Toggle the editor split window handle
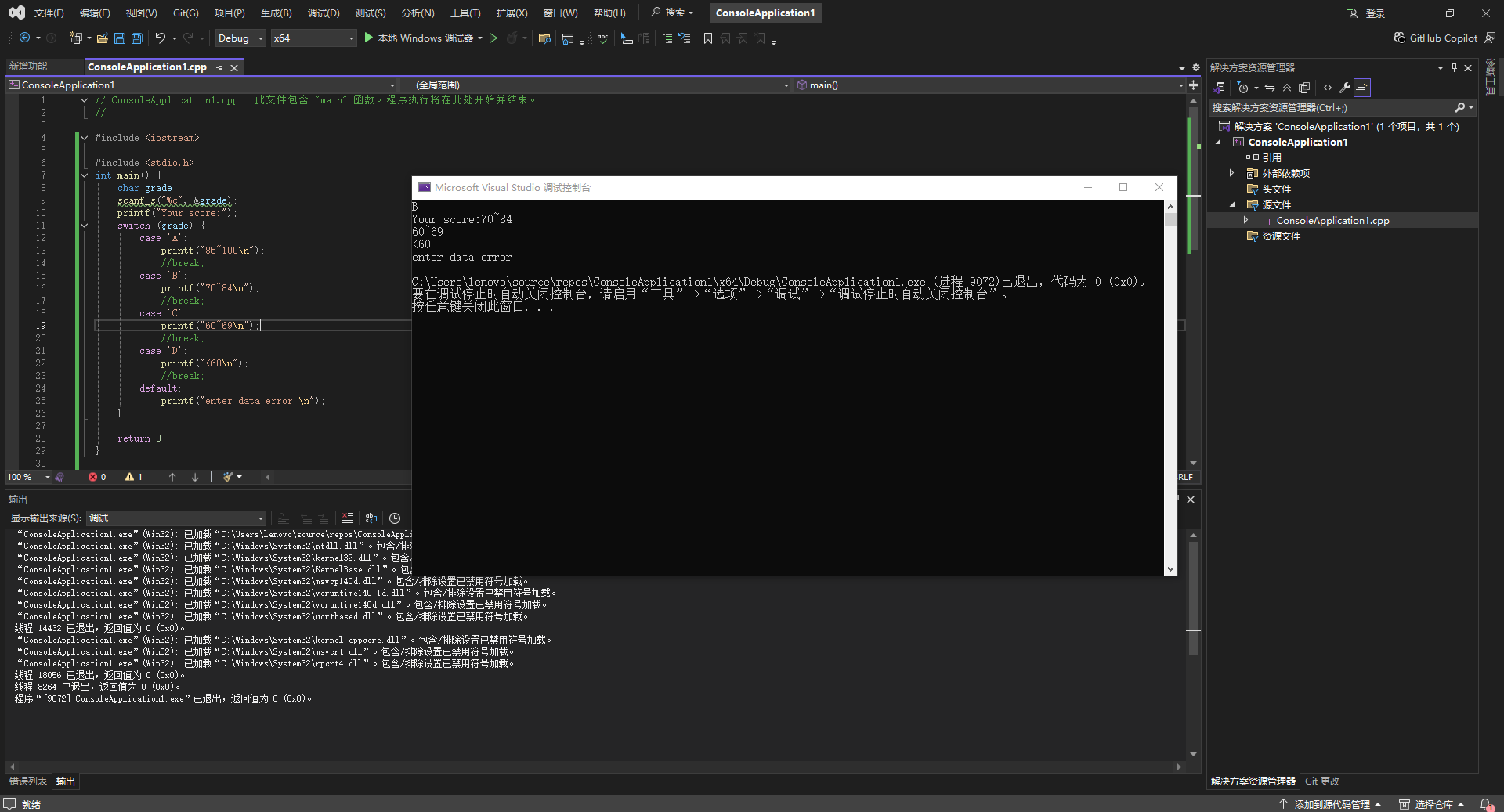This screenshot has width=1504, height=812. [1194, 85]
